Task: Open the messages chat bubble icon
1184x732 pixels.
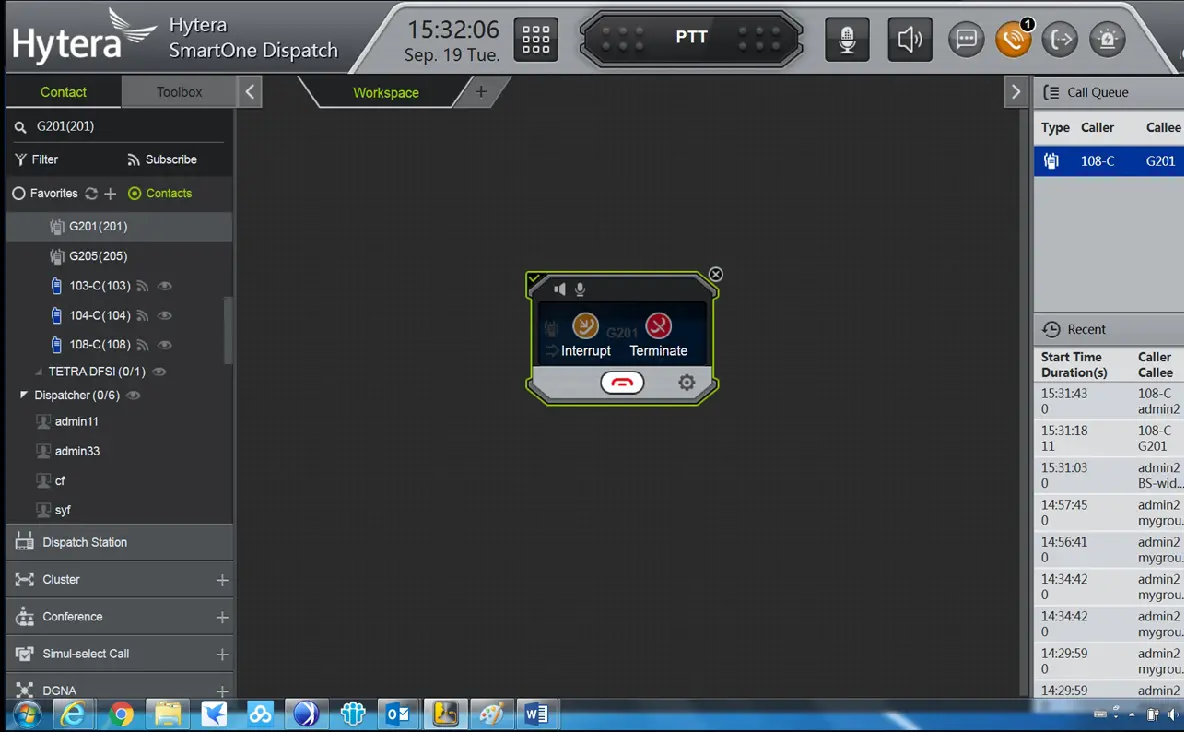Action: 966,40
